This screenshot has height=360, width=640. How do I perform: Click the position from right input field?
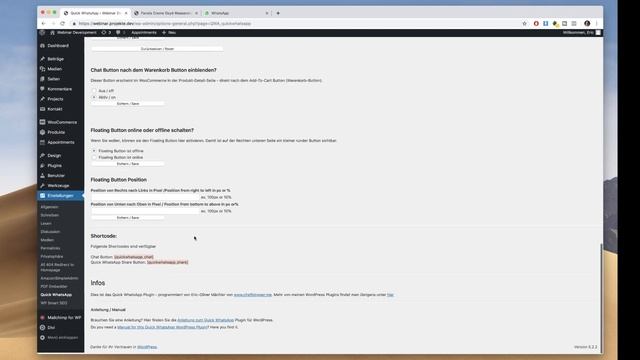(x=145, y=197)
